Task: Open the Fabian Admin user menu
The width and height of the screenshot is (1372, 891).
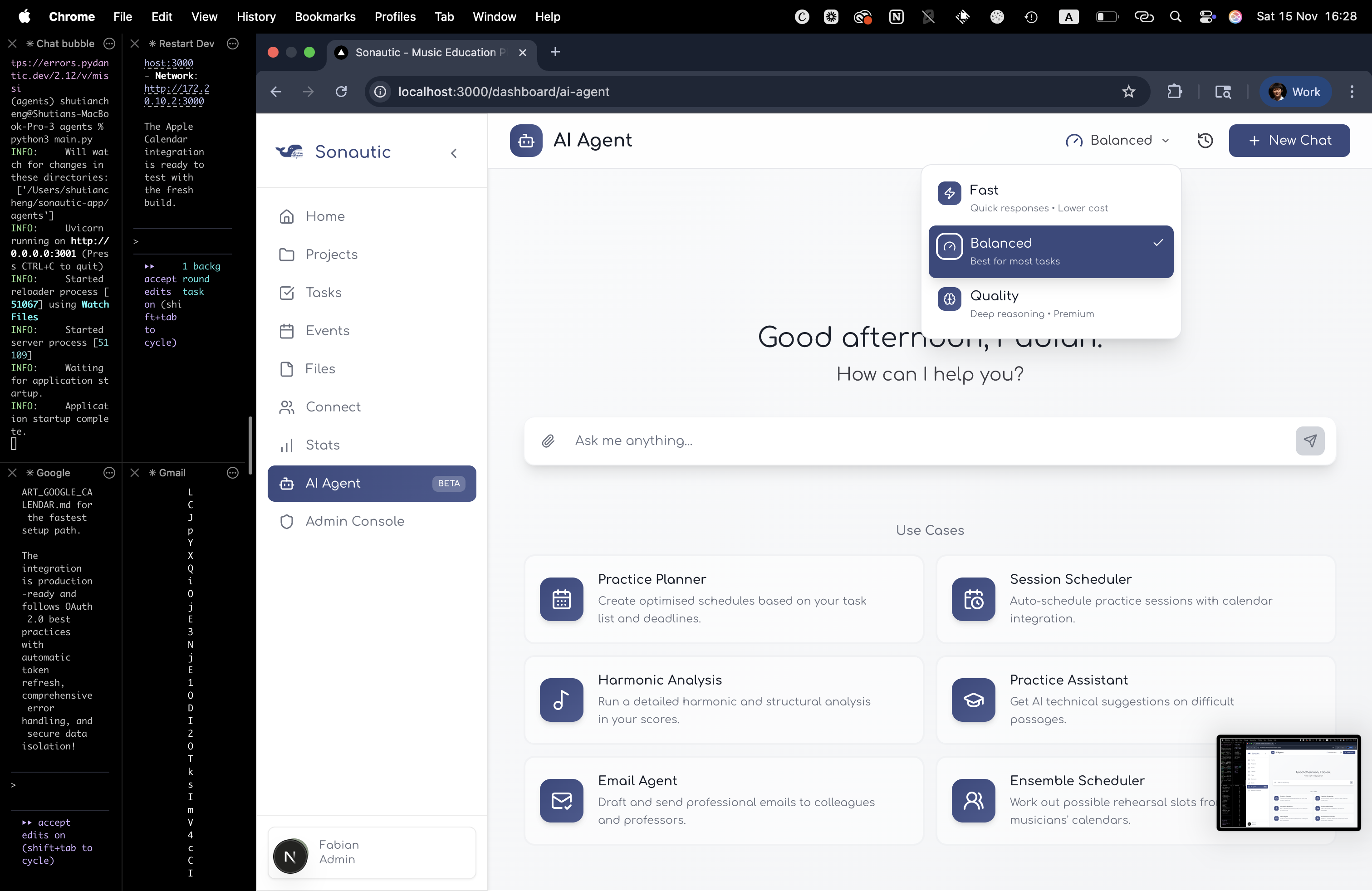Action: point(372,852)
